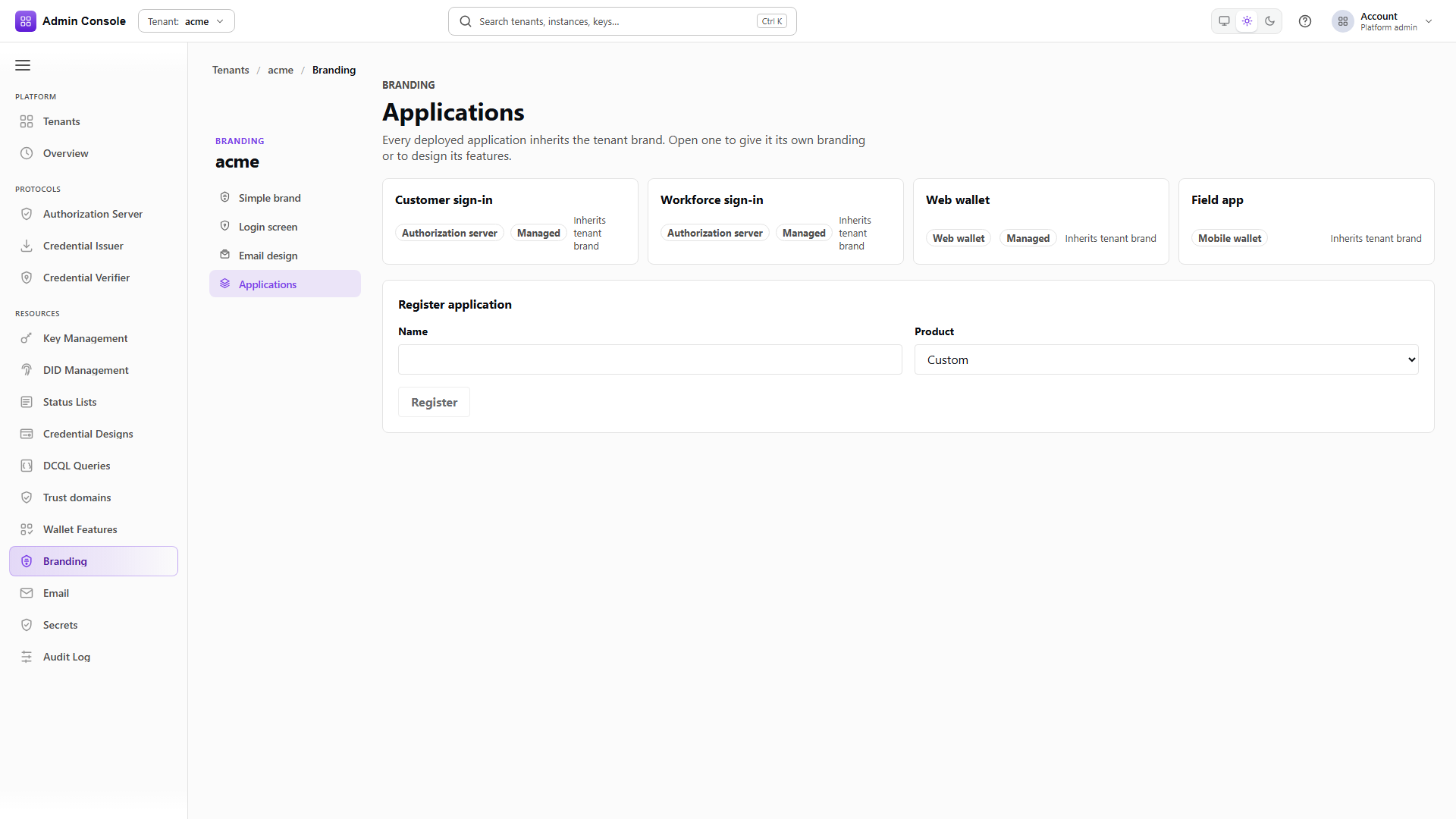Open the Customer sign-in application card
1456x819 pixels.
point(510,221)
